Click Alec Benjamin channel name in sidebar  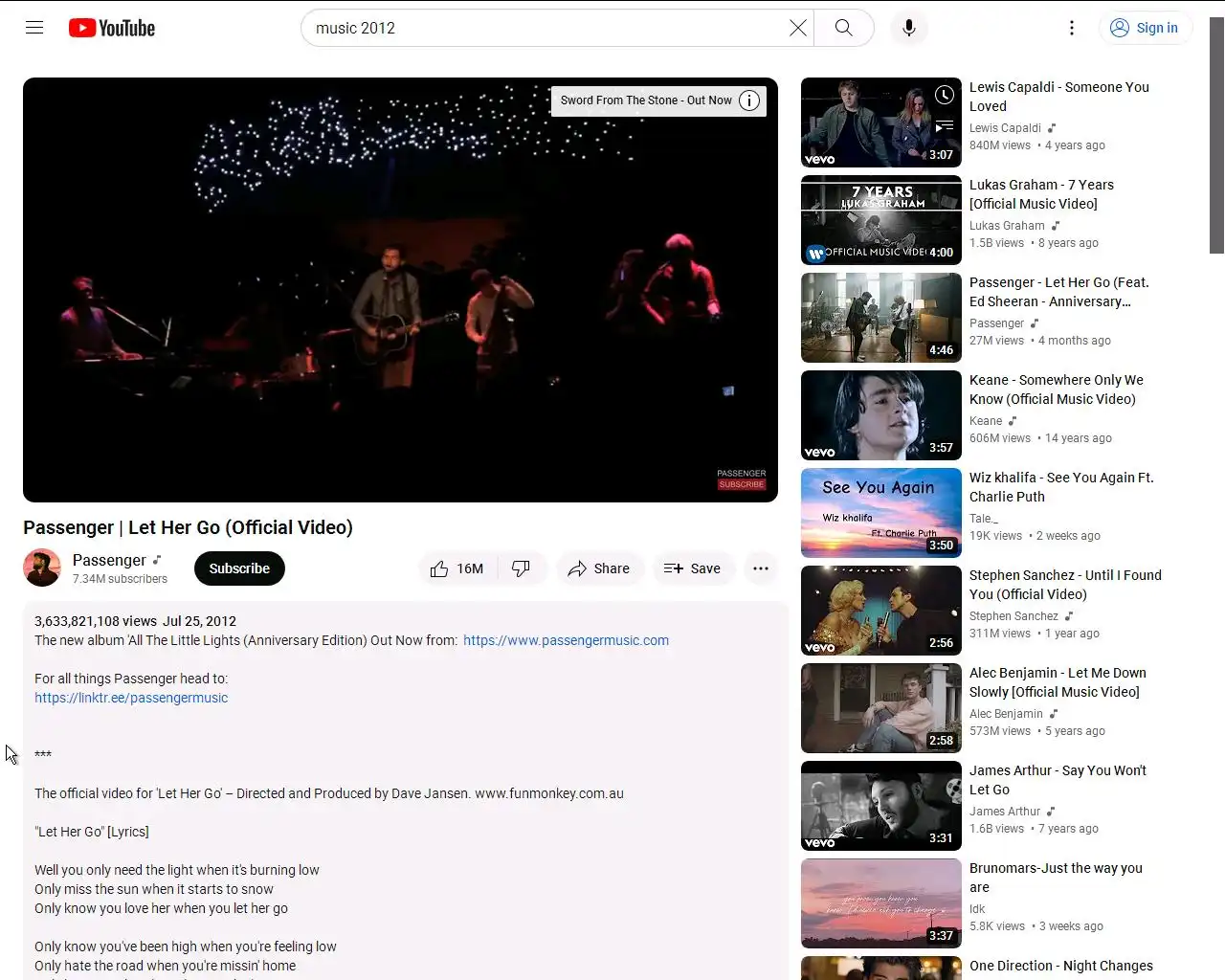coord(1006,714)
